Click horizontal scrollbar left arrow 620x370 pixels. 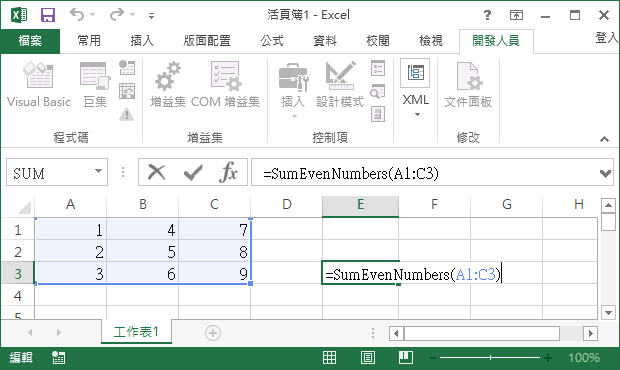396,333
